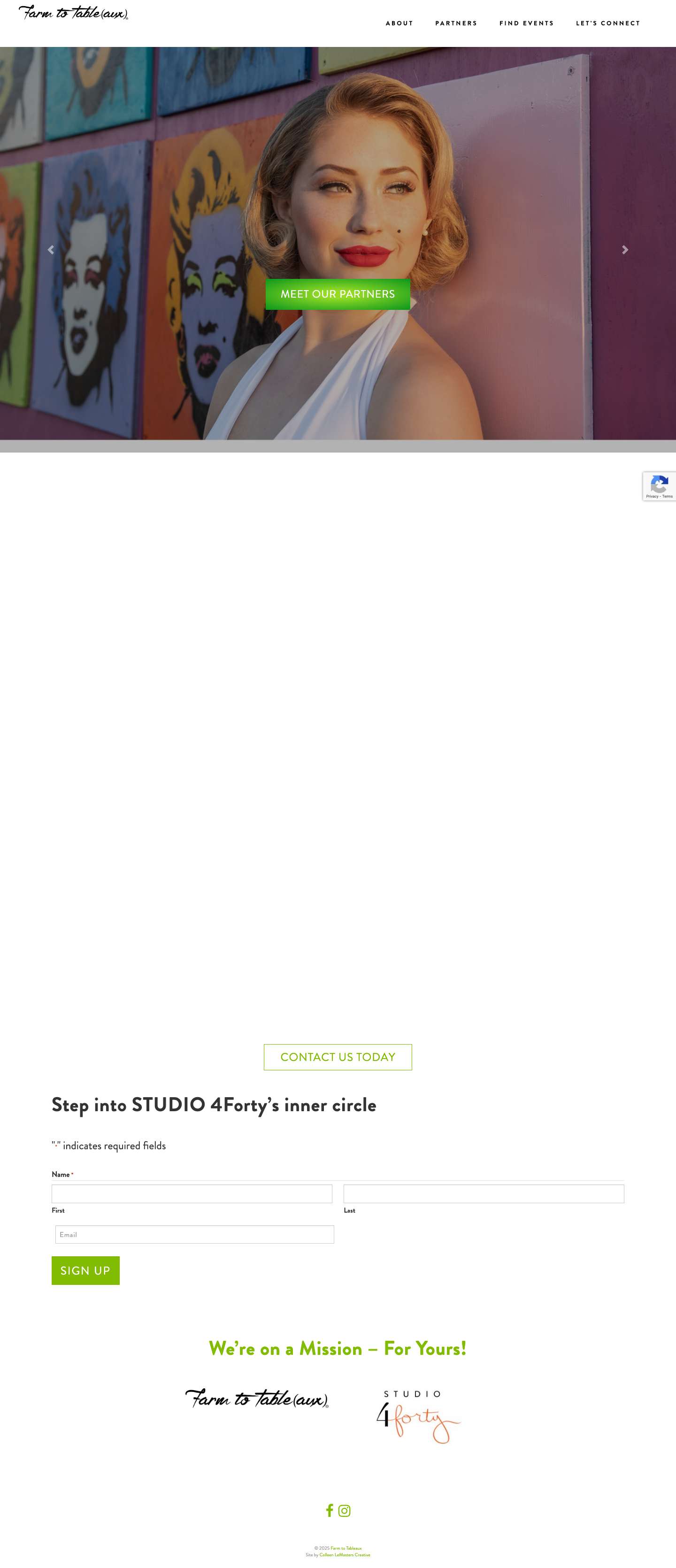Focus the Last name input field
This screenshot has width=676, height=1568.
tap(484, 1194)
